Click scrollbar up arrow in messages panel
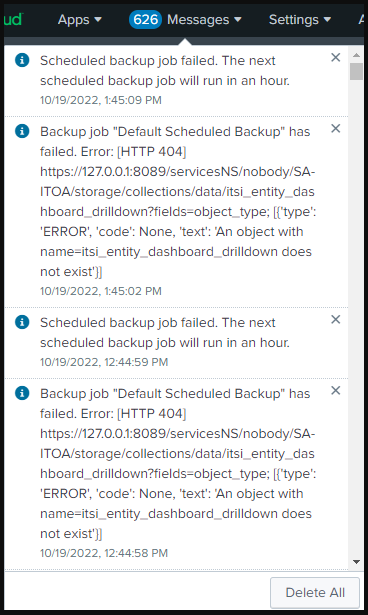Screen dimensions: 368x615 pyautogui.click(x=356, y=55)
